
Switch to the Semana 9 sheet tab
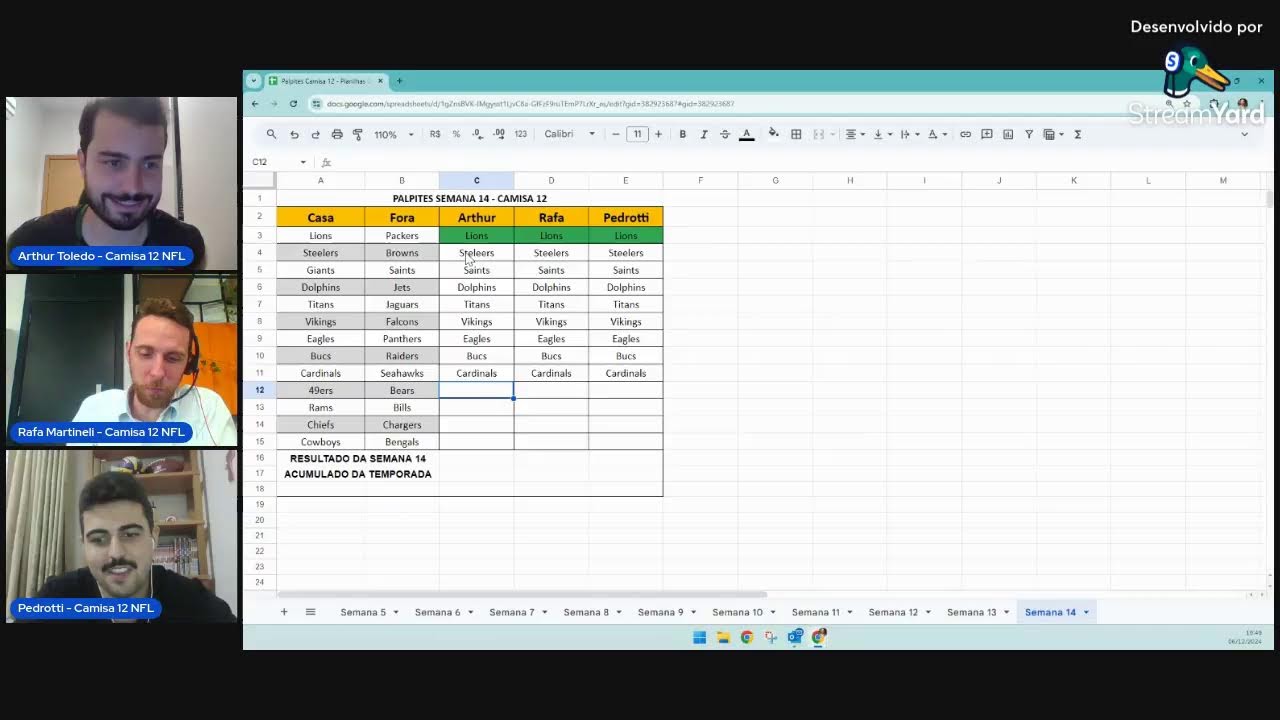[x=660, y=612]
